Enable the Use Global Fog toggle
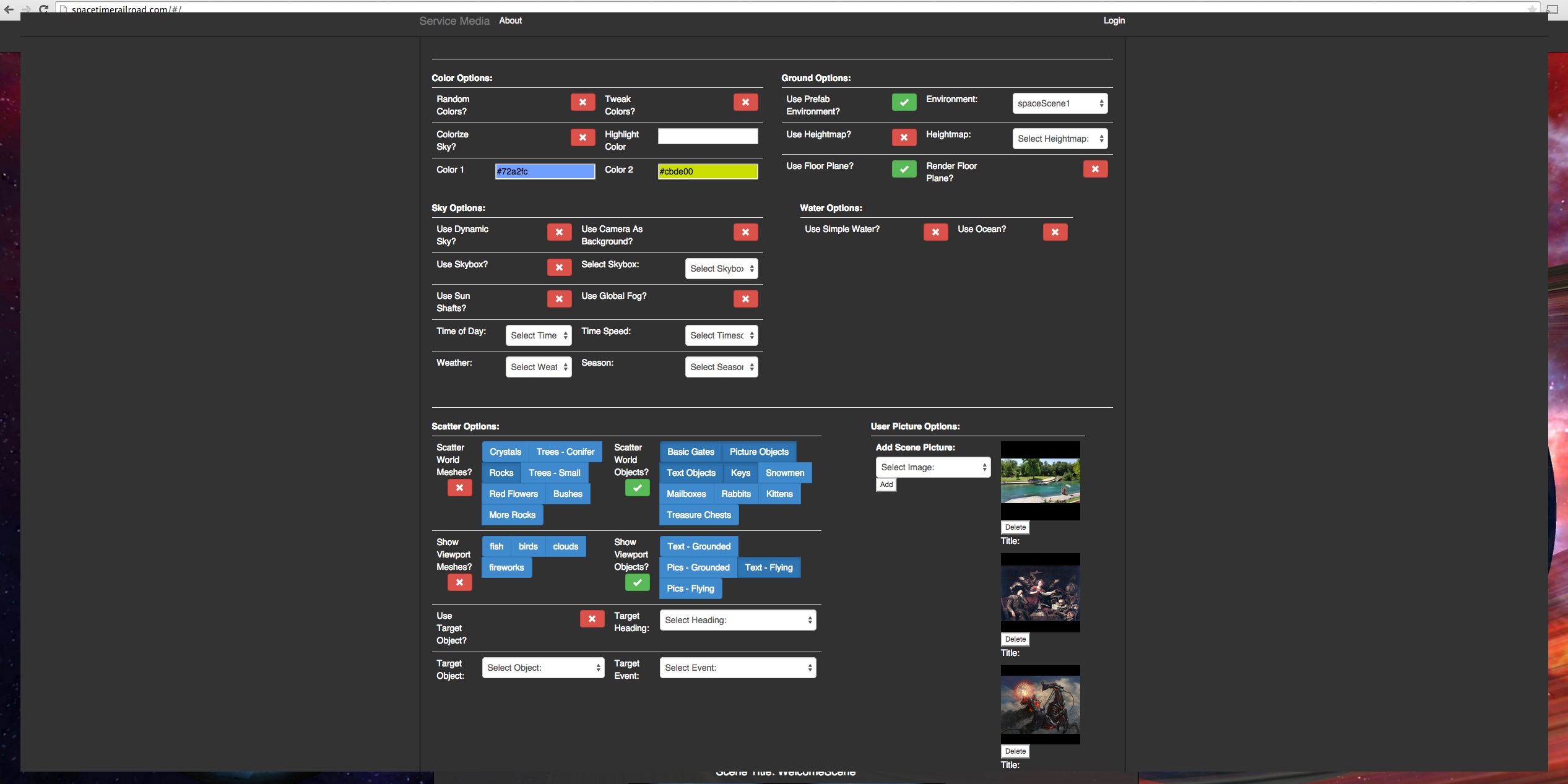The height and width of the screenshot is (784, 1568). pyautogui.click(x=745, y=299)
